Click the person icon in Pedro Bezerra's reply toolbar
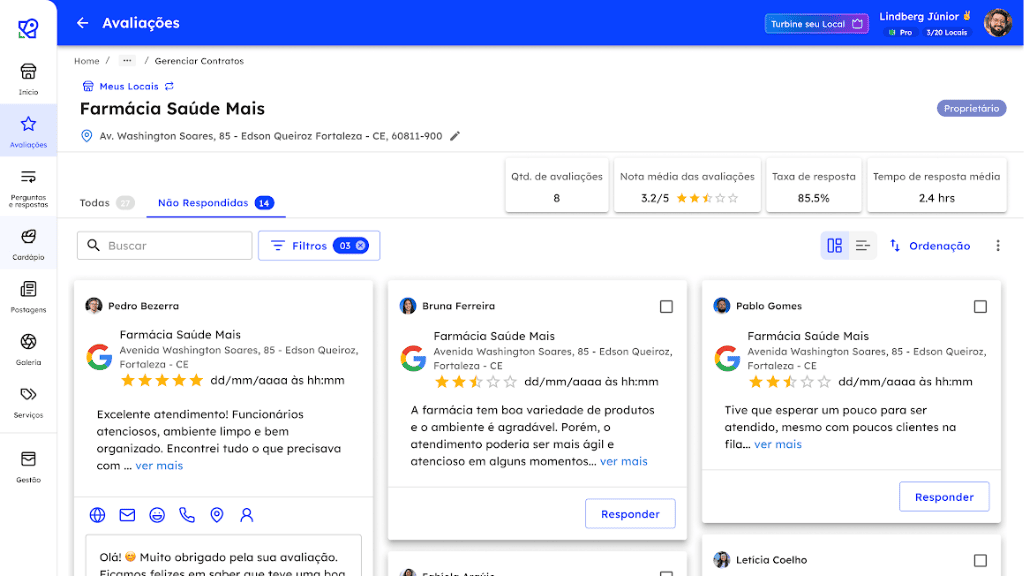 [246, 515]
